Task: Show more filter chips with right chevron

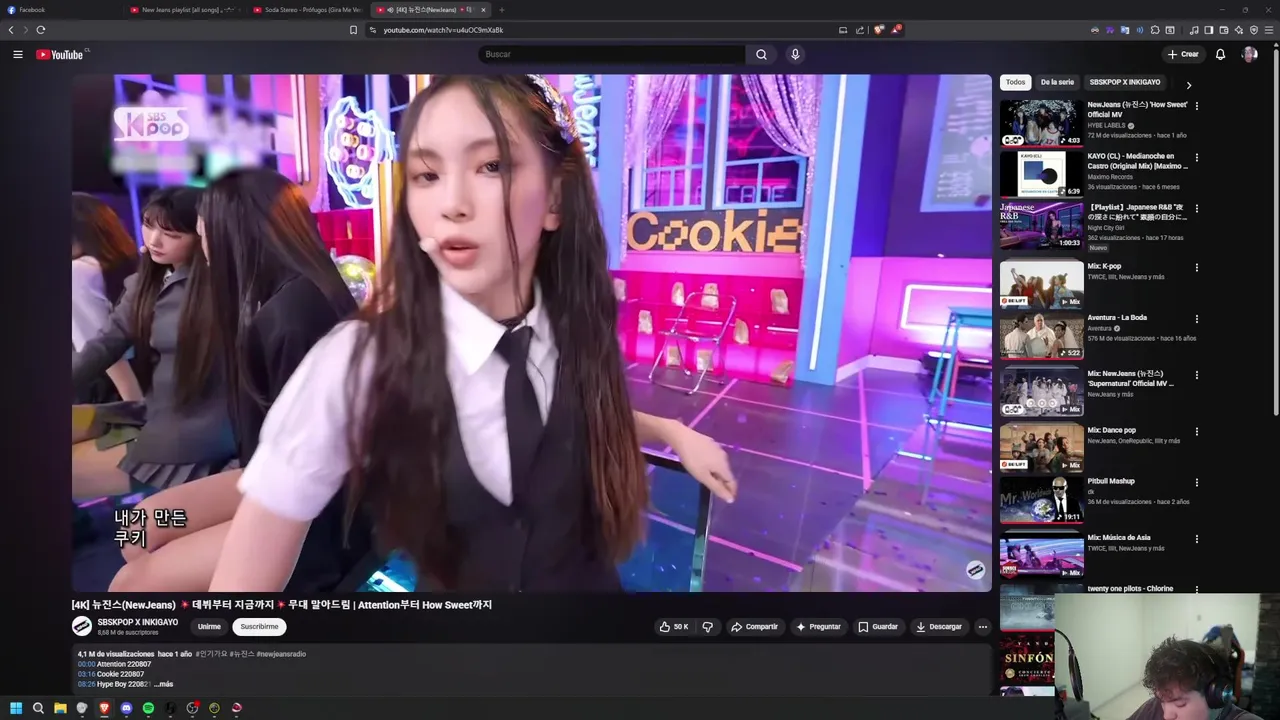Action: [x=1188, y=85]
